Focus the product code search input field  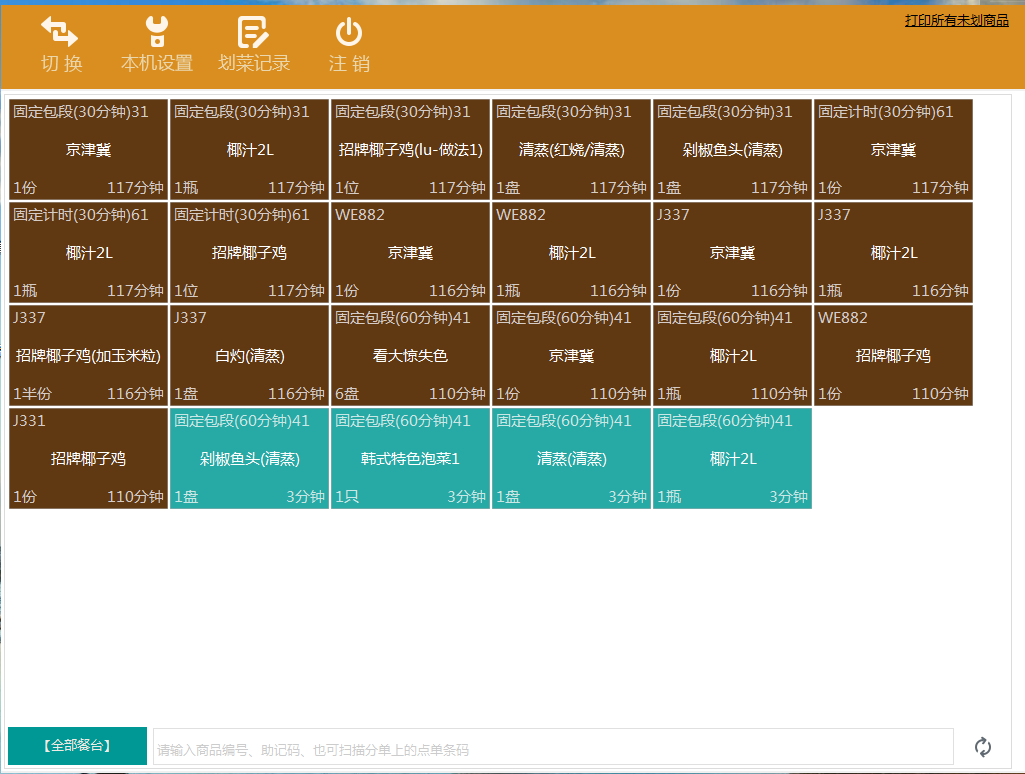pos(552,748)
